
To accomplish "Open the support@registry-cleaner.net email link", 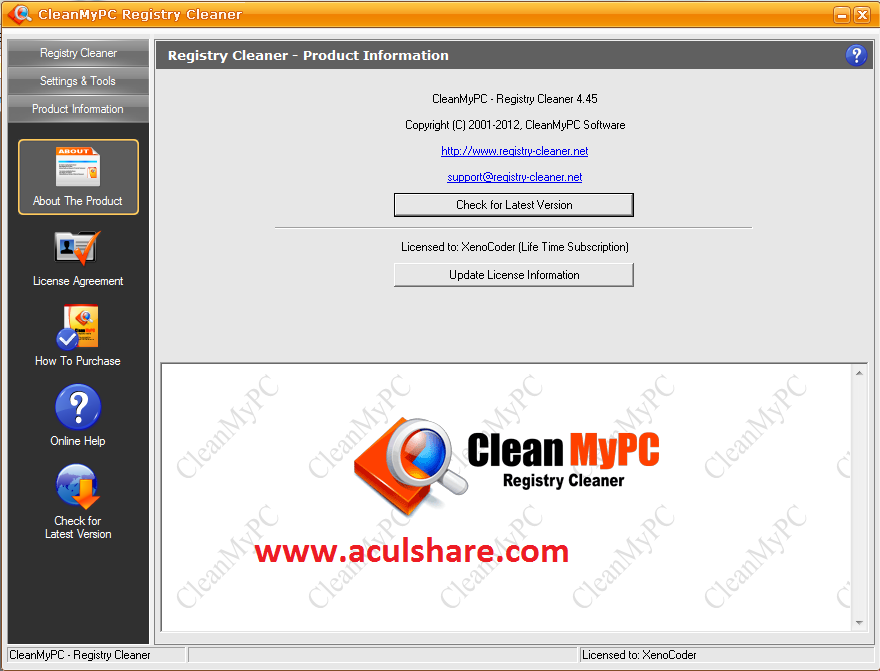I will 514,177.
